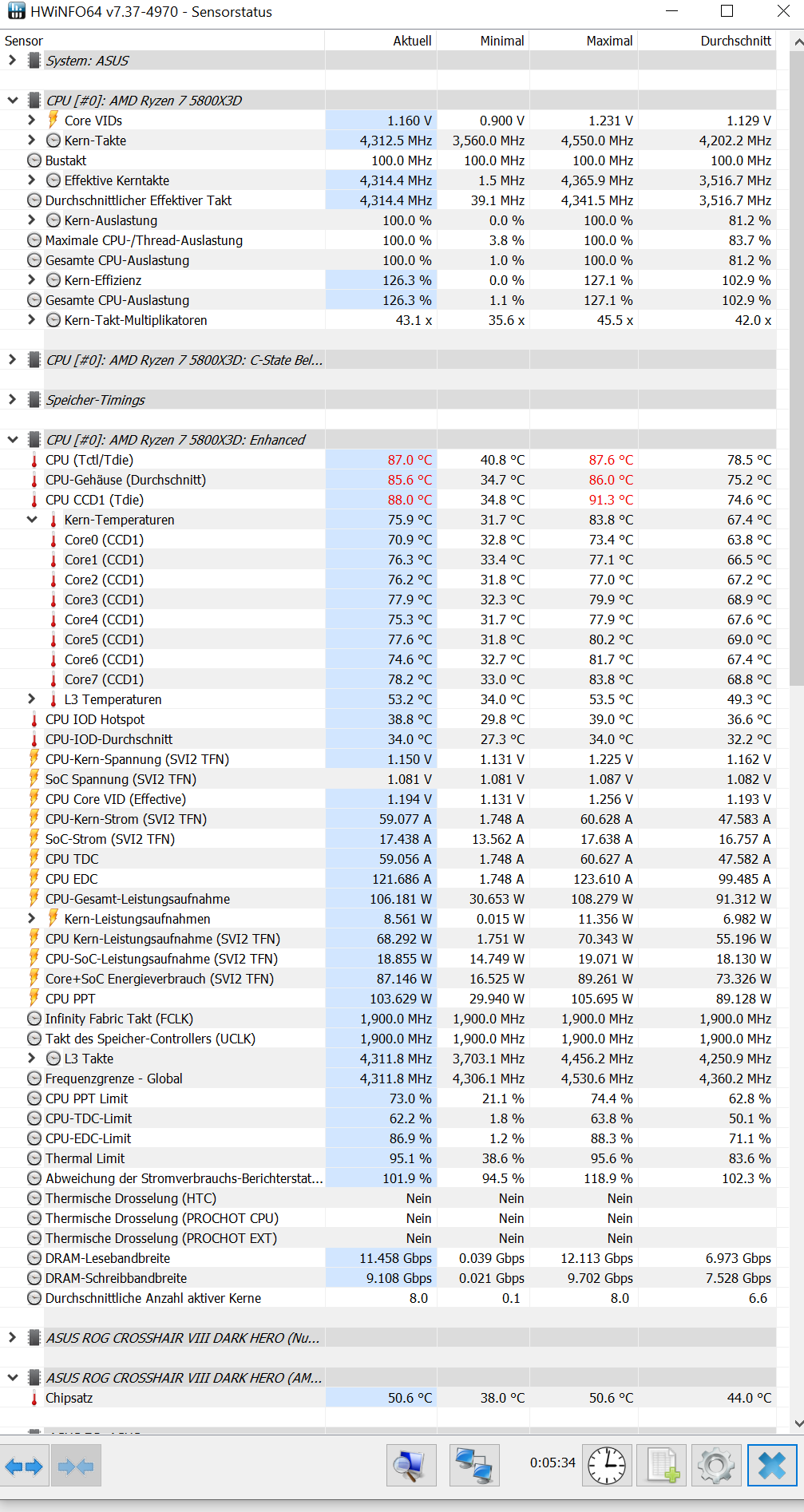Image resolution: width=804 pixels, height=1512 pixels.
Task: Click the vertical scrollbar thumb
Action: pos(797,368)
